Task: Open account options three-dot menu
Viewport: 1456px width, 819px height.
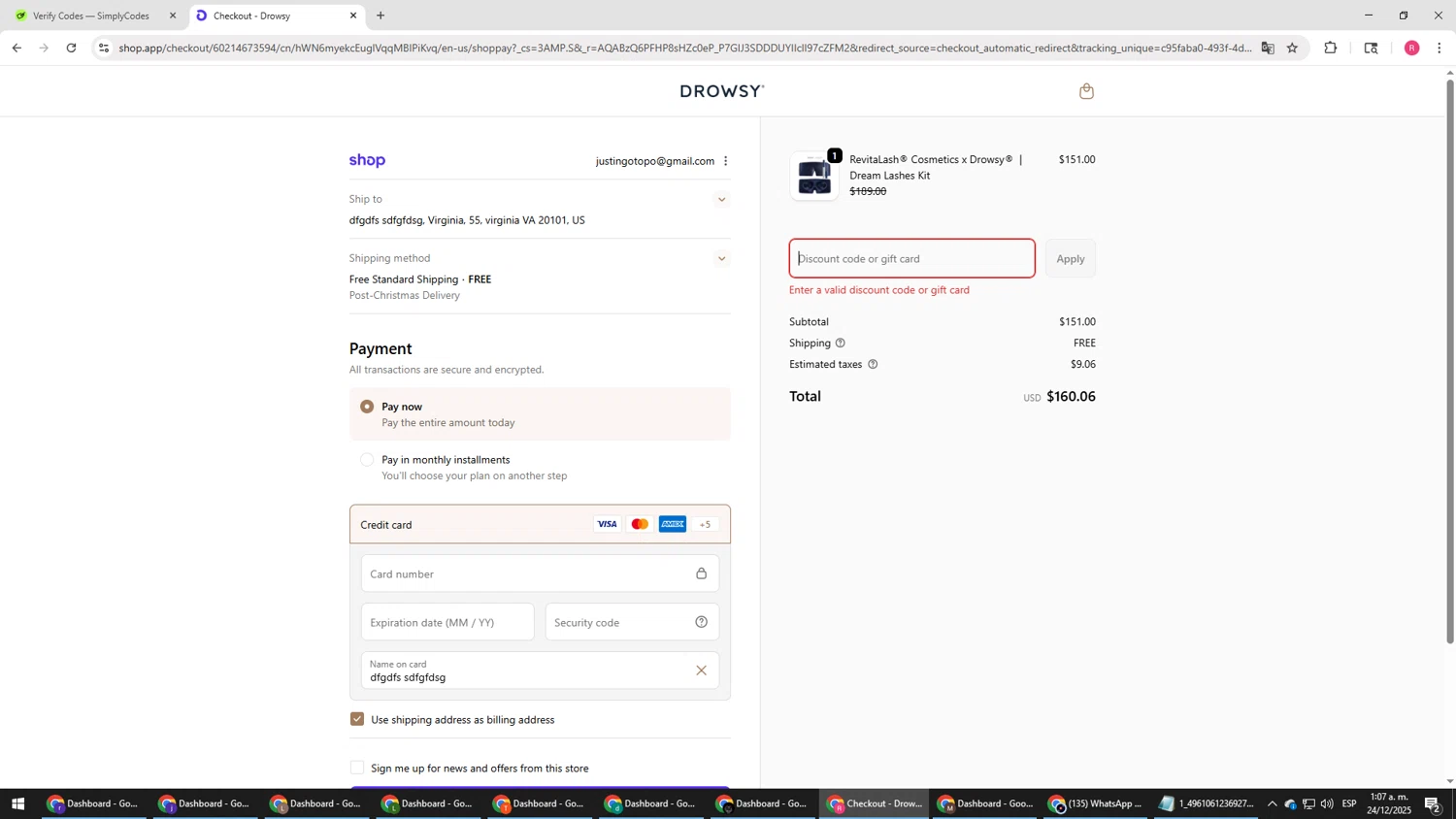Action: 725,161
